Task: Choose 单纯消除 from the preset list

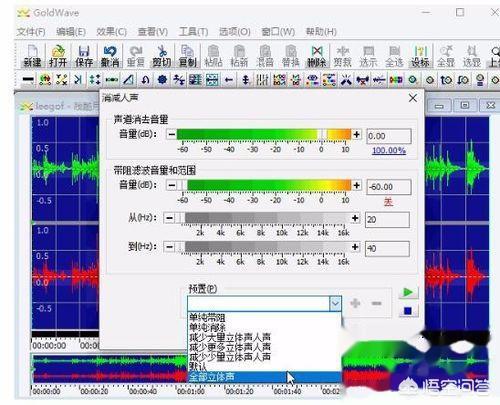Action: point(265,327)
